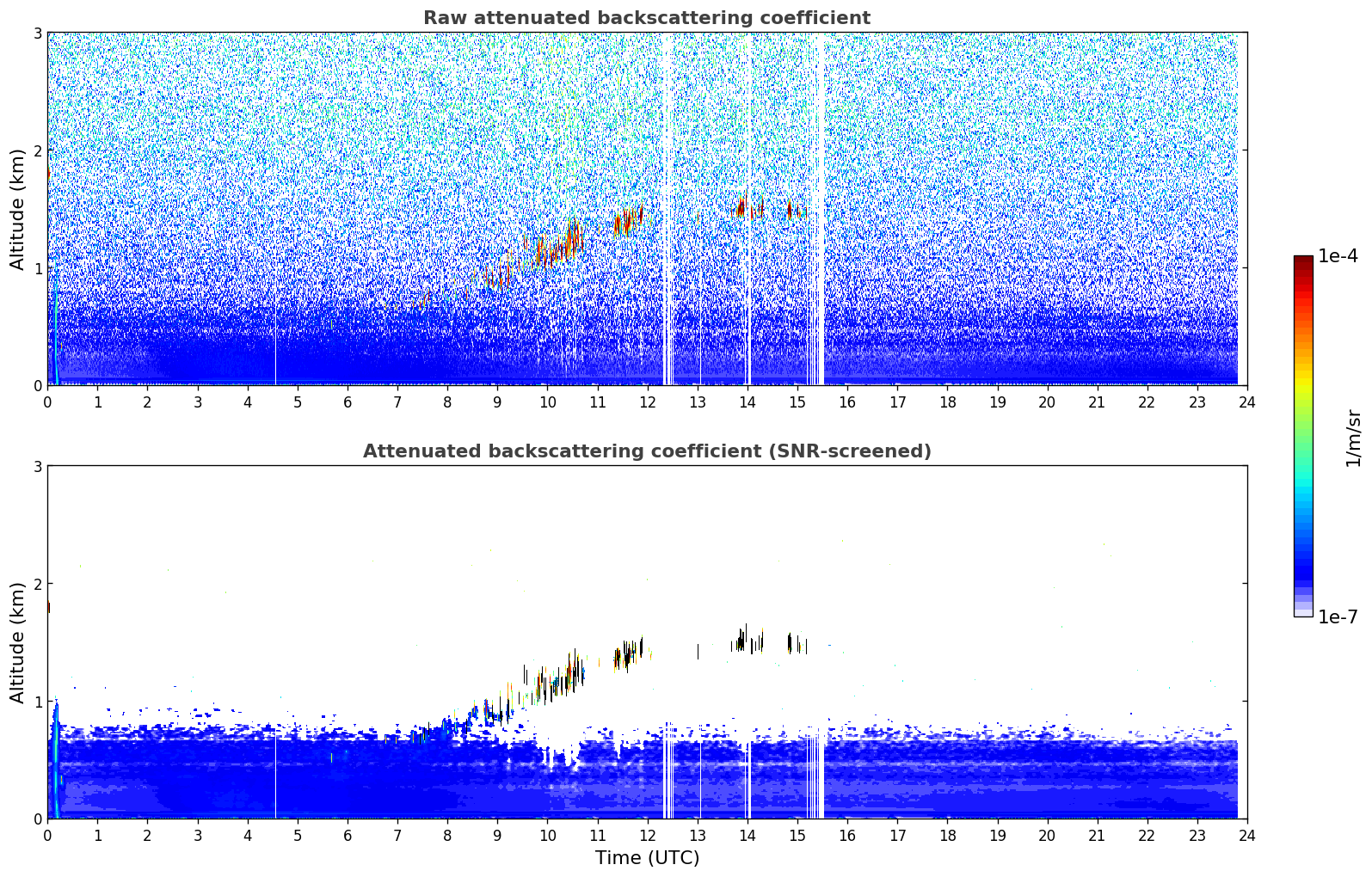Screen dimensions: 1372x877
Task: Click the red cloud echo near 14 UTC in the top plot
Action: tap(739, 208)
